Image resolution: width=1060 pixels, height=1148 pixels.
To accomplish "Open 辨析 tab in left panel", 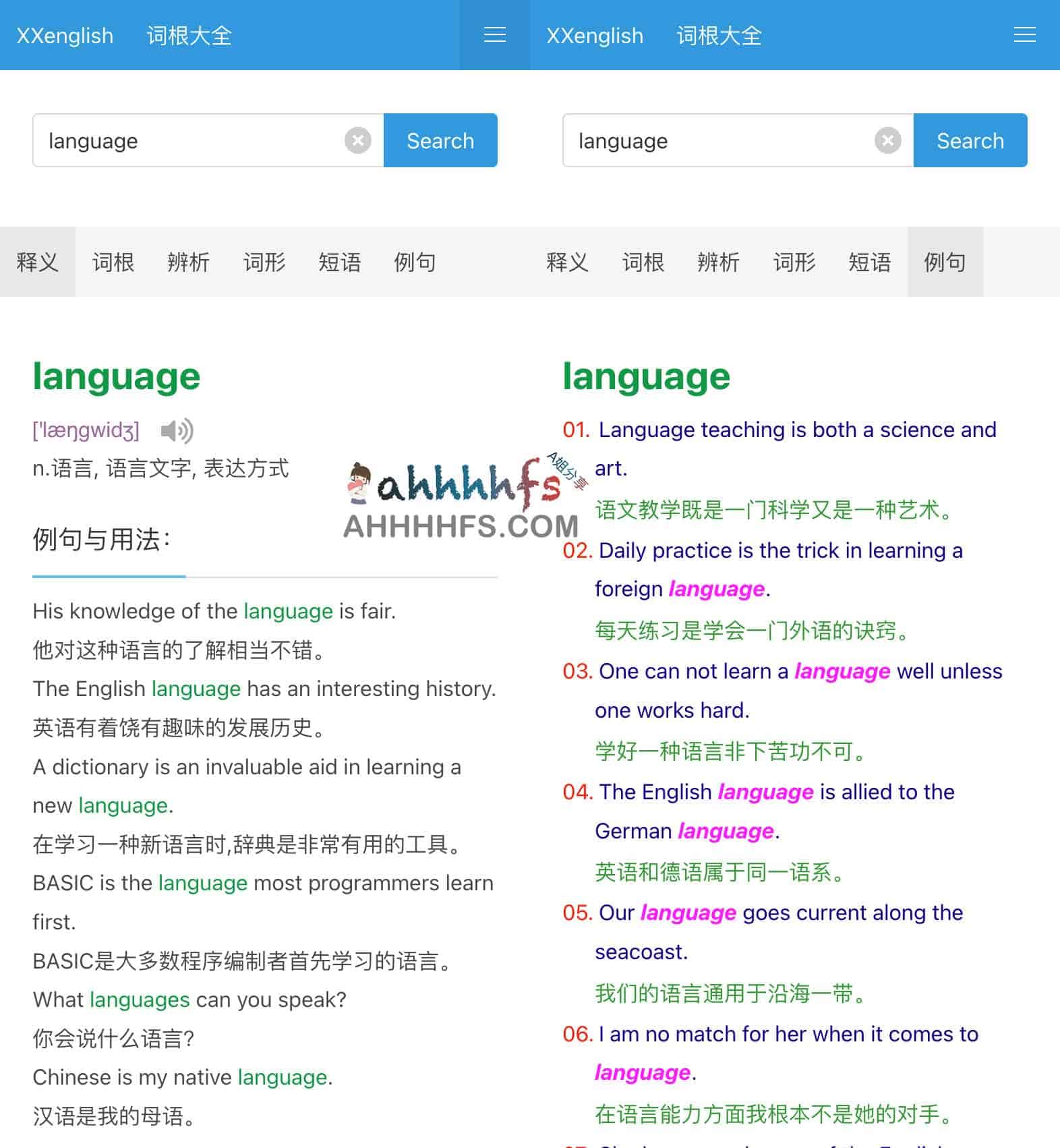I will [x=189, y=262].
